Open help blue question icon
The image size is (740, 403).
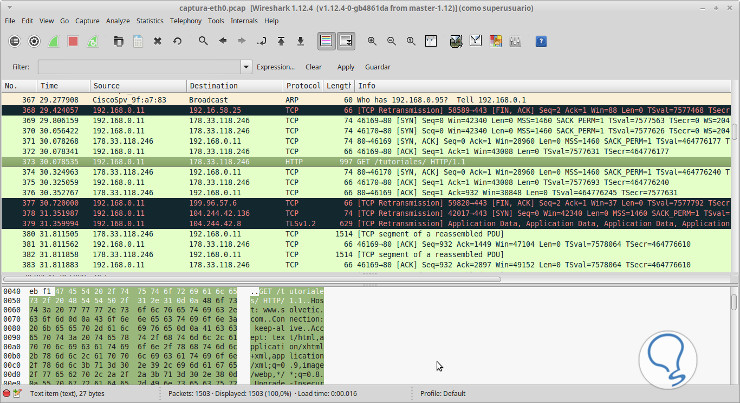541,42
